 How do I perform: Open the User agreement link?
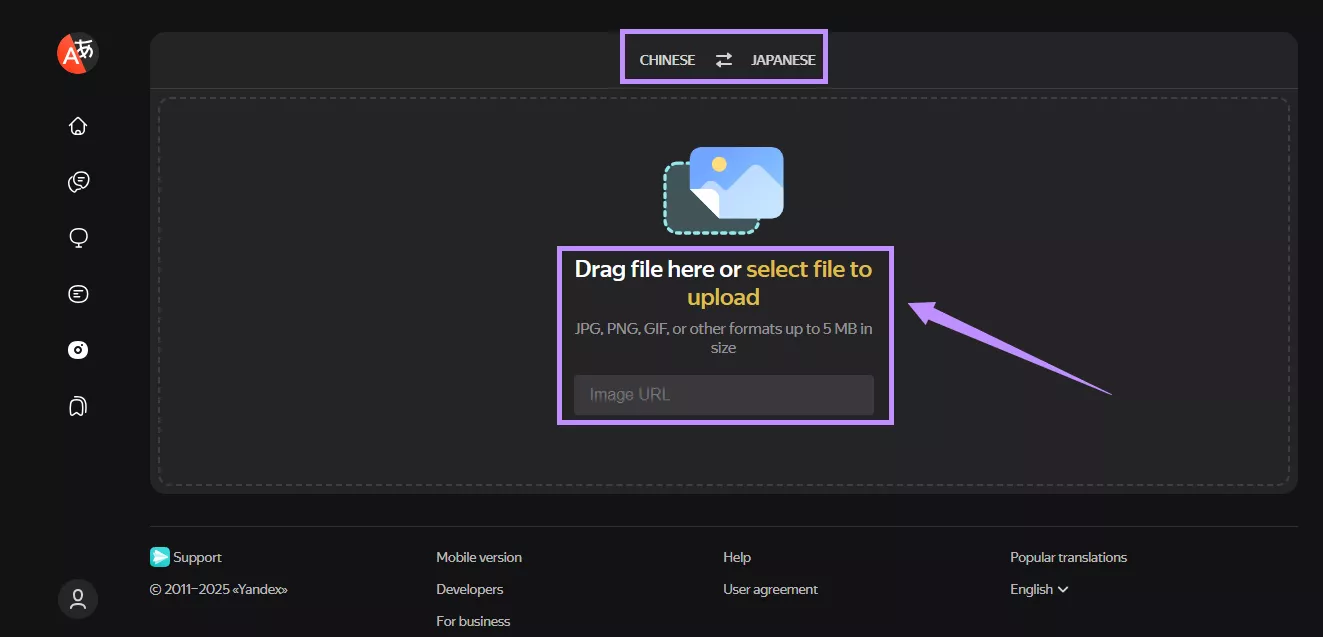pos(770,589)
